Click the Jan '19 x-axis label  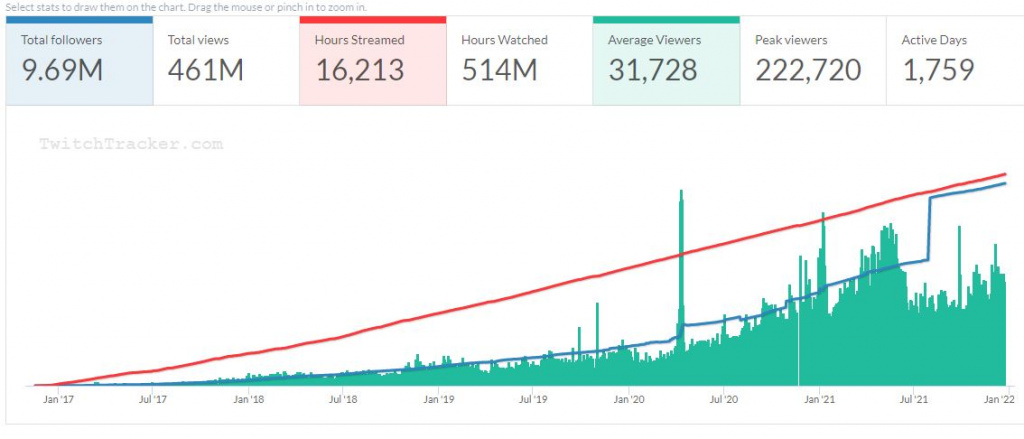click(x=440, y=398)
